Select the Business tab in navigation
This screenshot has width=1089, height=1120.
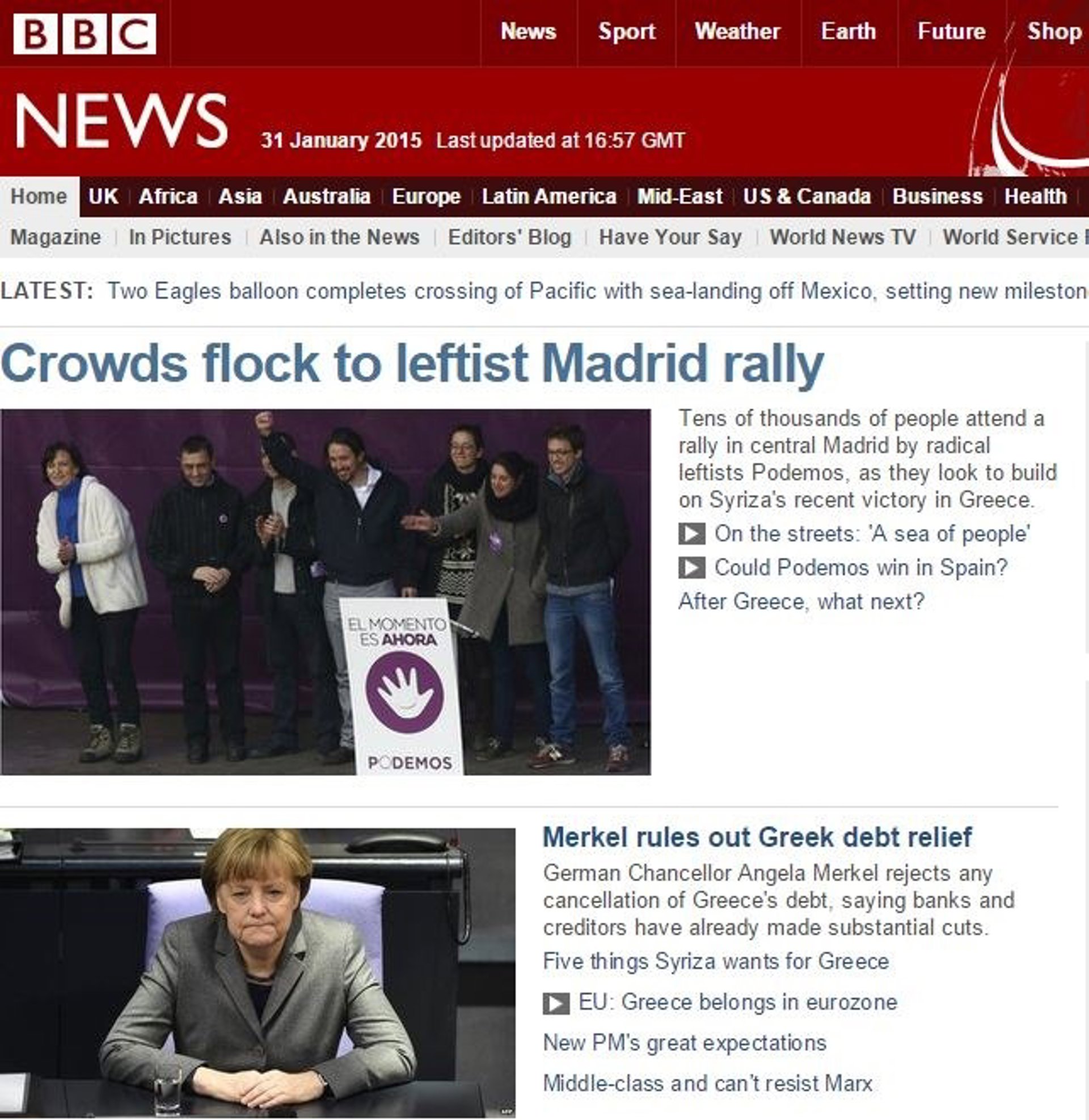tap(938, 197)
